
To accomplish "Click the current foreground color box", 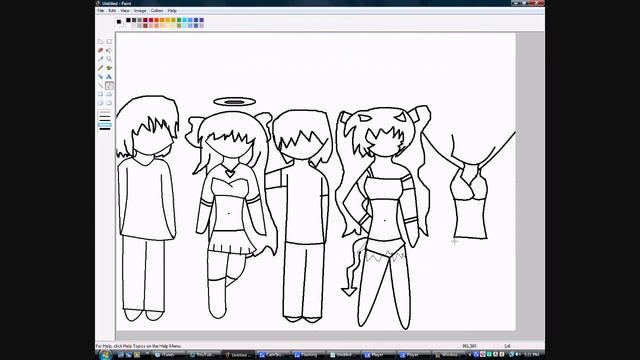I will (x=119, y=22).
